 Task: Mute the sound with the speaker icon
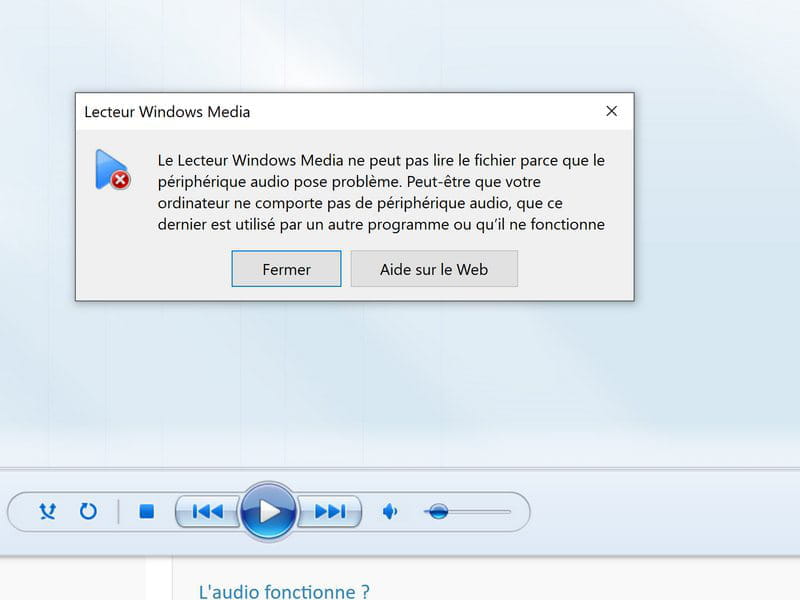point(390,511)
